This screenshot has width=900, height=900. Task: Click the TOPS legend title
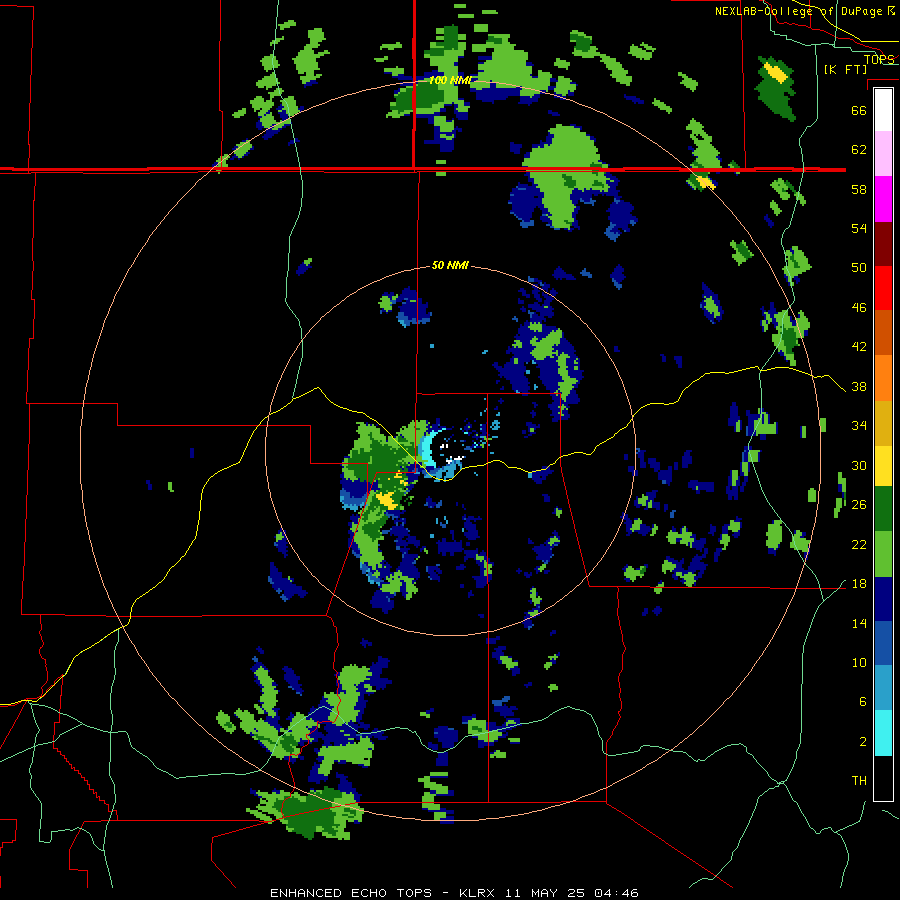[x=879, y=59]
